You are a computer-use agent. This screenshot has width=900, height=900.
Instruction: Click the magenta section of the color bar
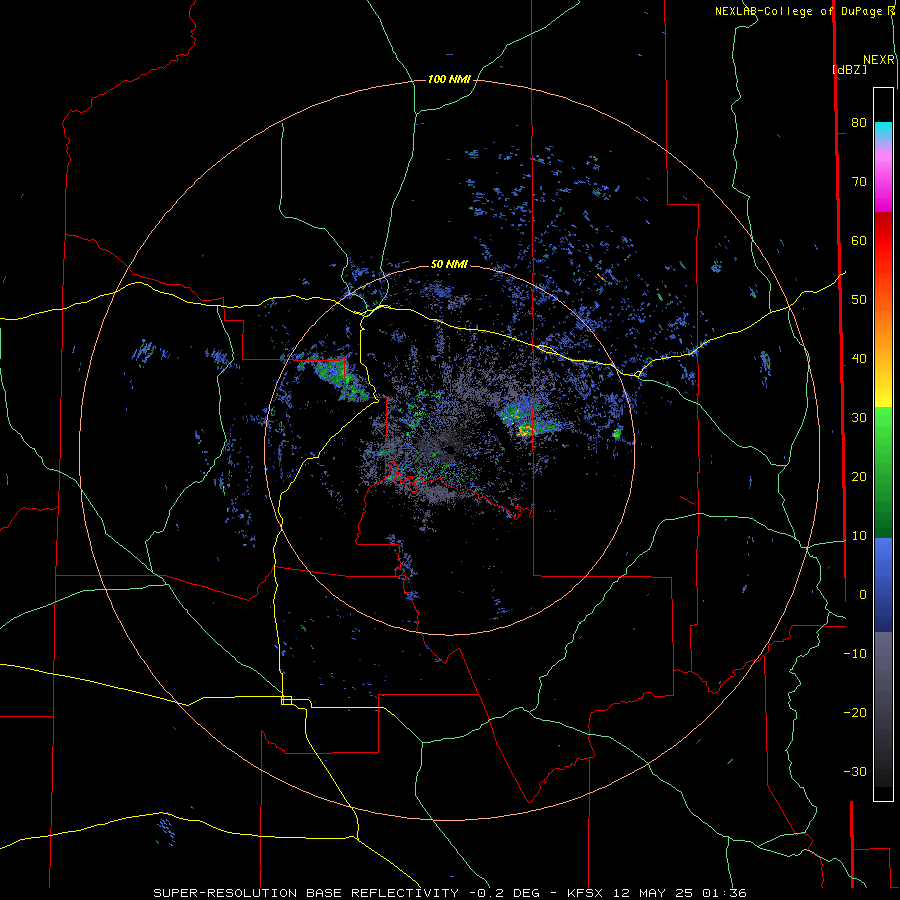pyautogui.click(x=883, y=189)
